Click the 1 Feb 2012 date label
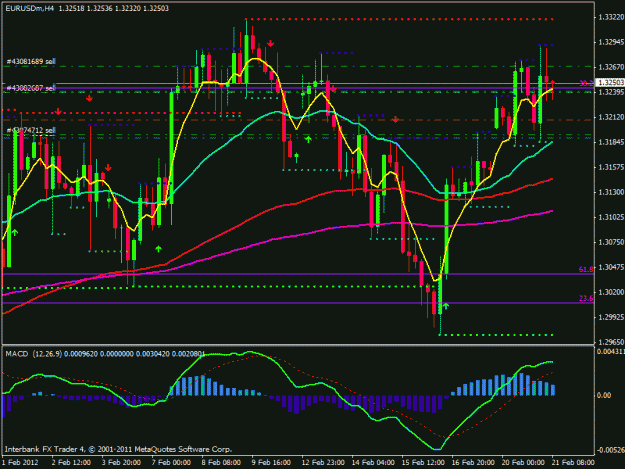 20,462
